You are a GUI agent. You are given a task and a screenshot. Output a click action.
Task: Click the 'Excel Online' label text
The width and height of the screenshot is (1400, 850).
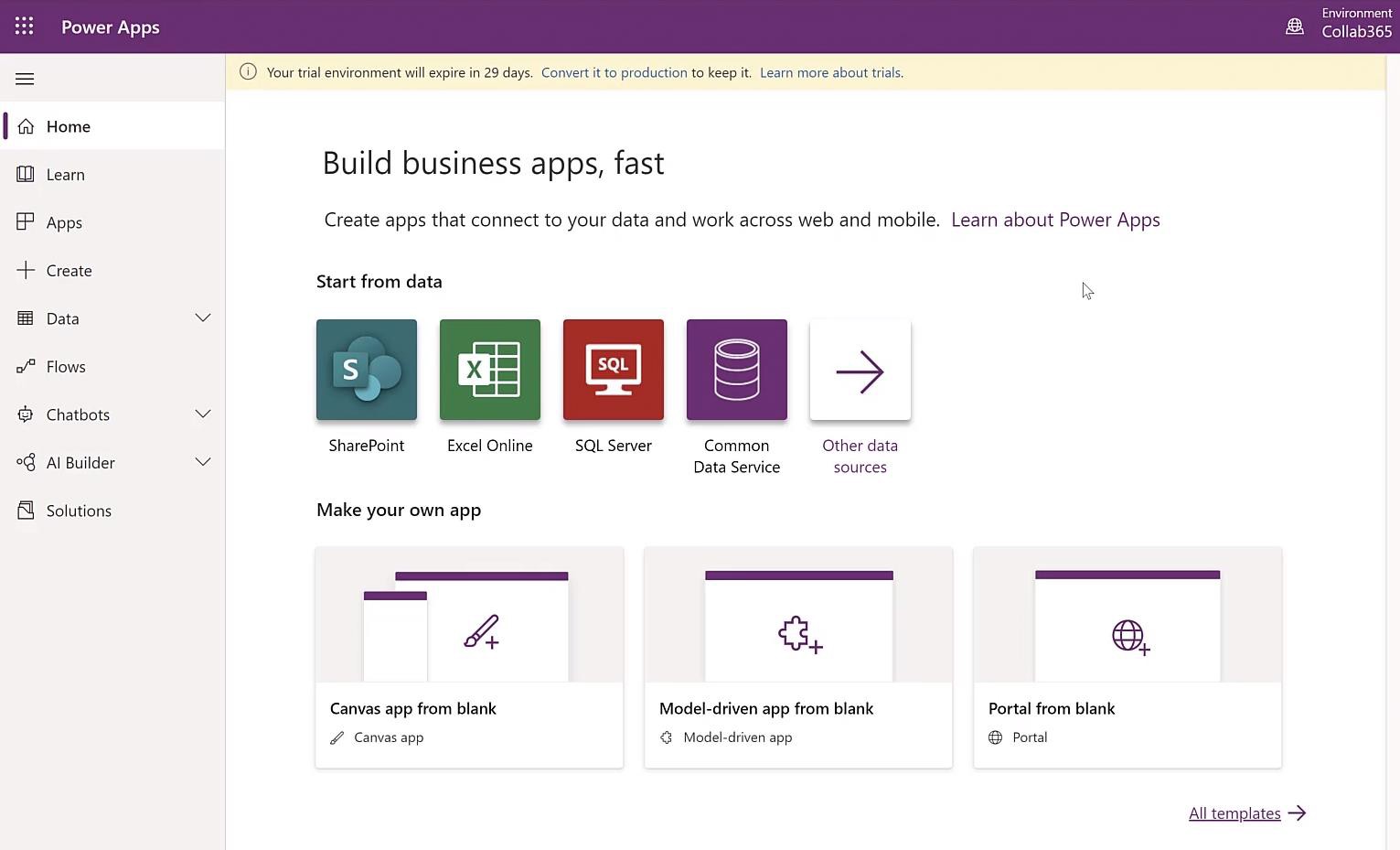[x=490, y=446]
